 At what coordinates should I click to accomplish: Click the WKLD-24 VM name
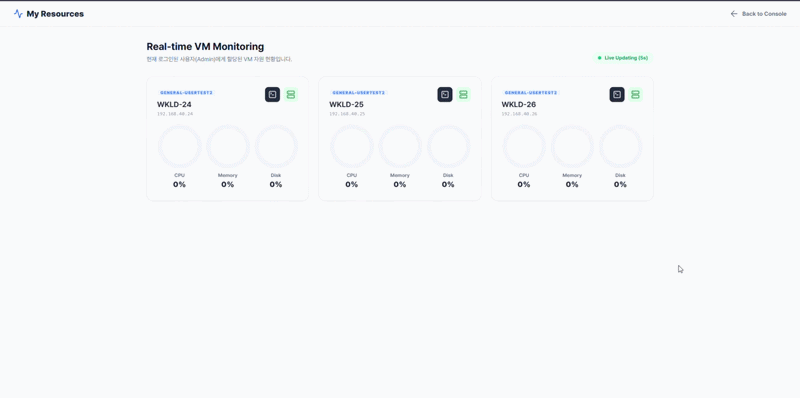point(174,105)
